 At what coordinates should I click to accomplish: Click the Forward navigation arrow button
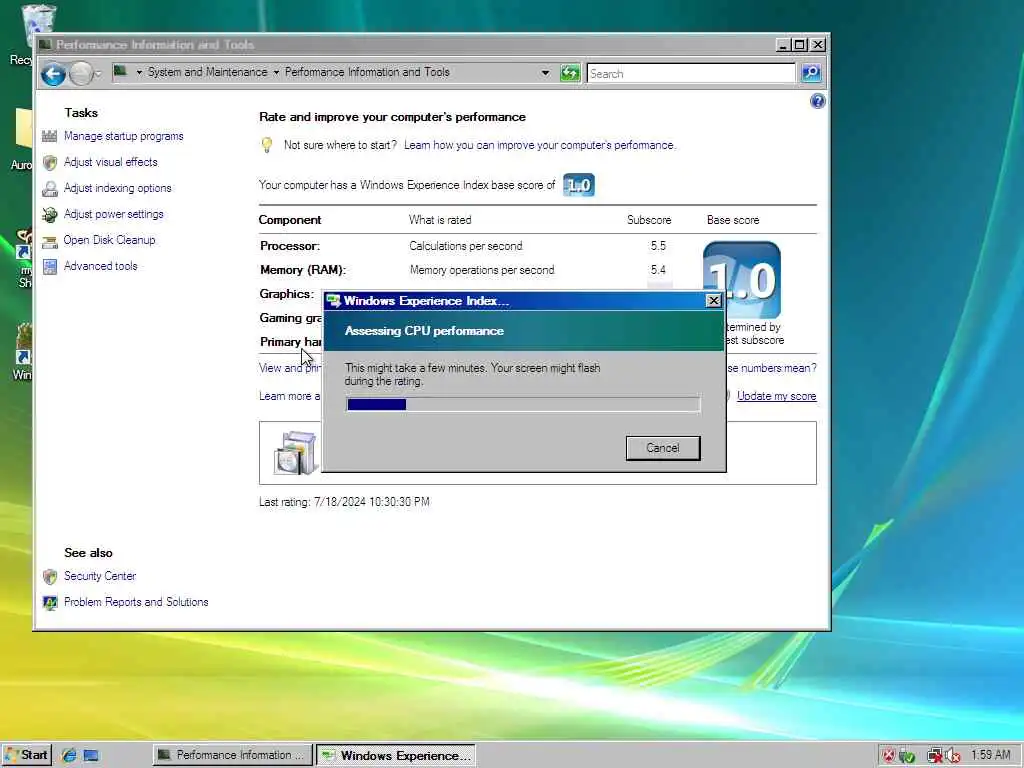click(x=81, y=74)
